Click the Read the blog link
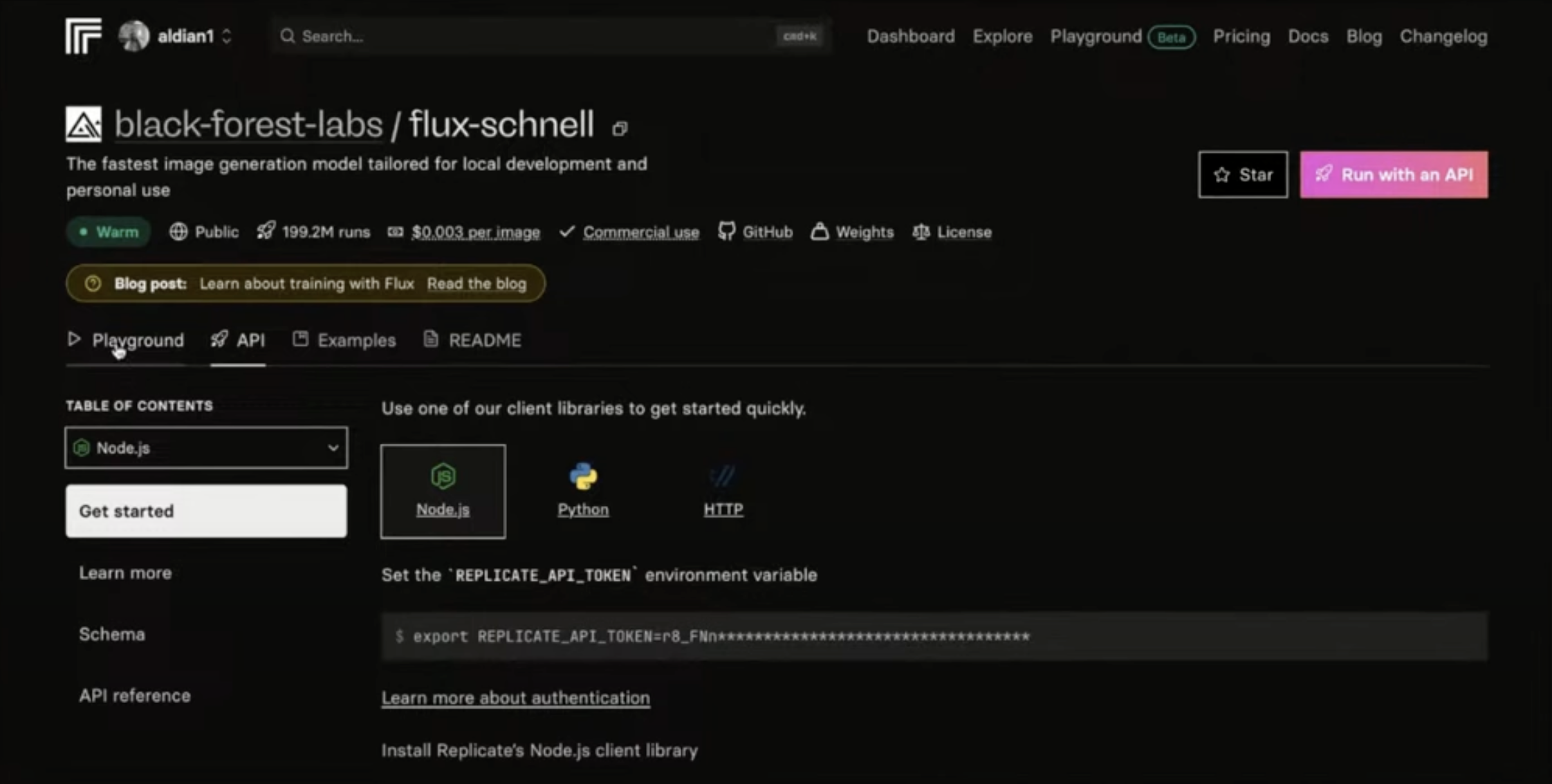This screenshot has height=784, width=1552. [x=477, y=283]
